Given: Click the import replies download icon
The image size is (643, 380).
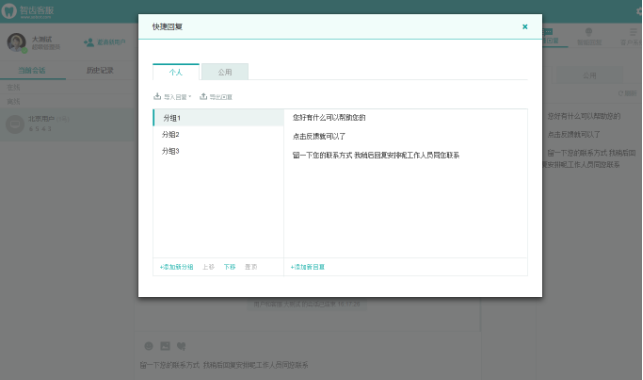Looking at the screenshot, I should pos(157,96).
